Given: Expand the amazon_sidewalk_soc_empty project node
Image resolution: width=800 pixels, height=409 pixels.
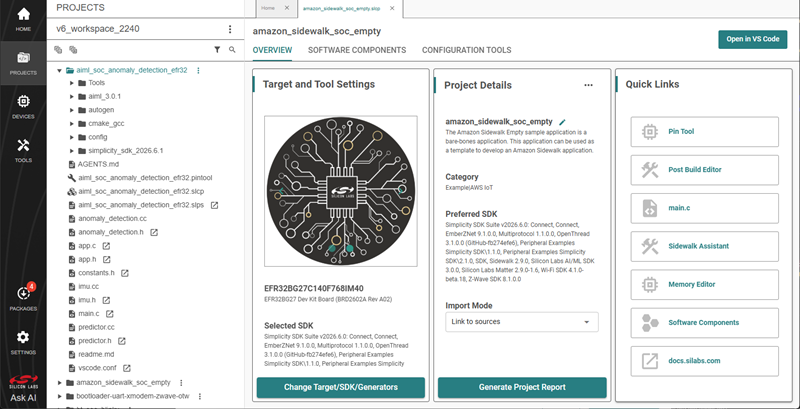Looking at the screenshot, I should (x=60, y=382).
